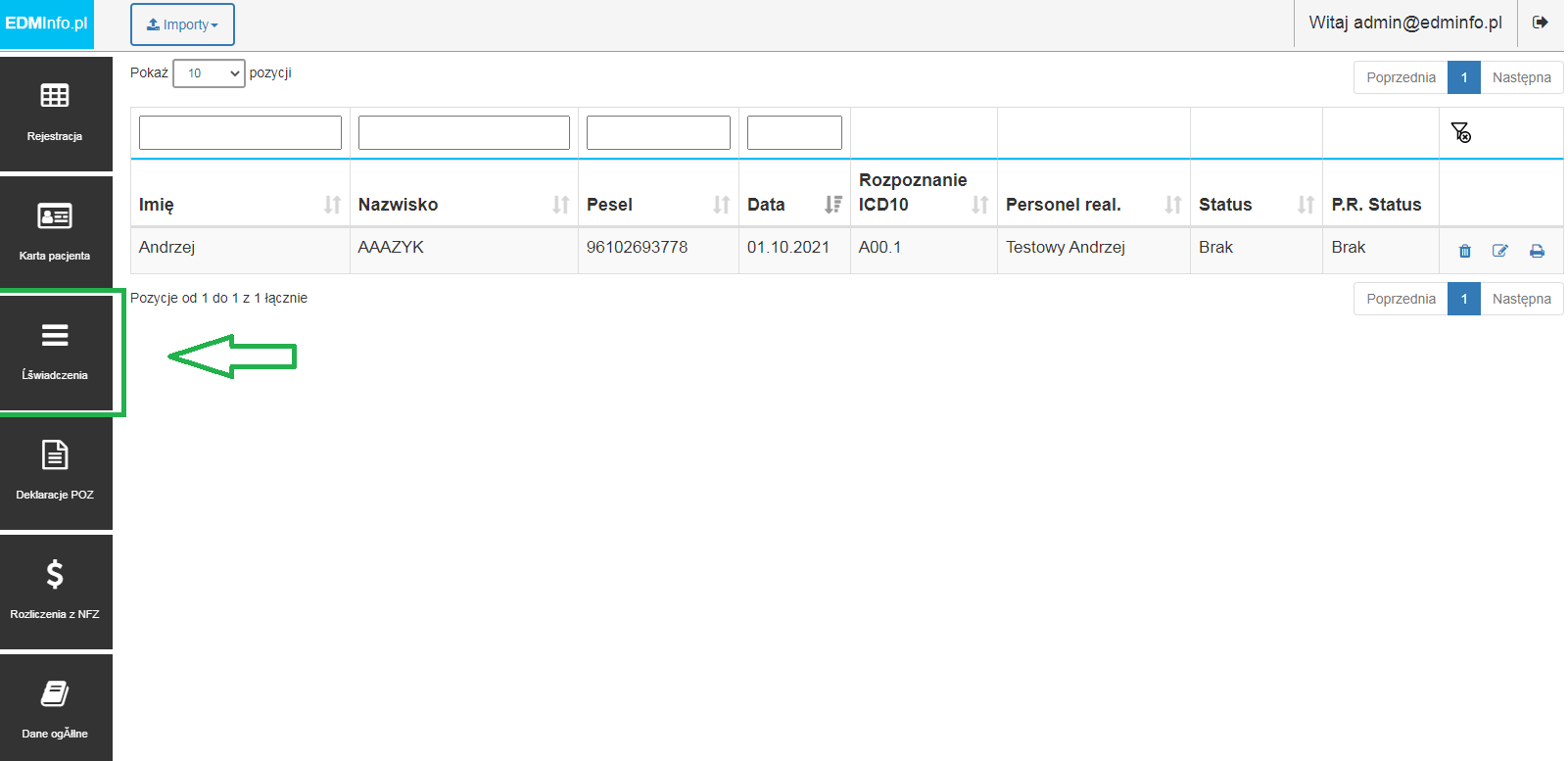Open the Rejestracja sidebar section
The height and width of the screenshot is (761, 1568).
[x=56, y=114]
